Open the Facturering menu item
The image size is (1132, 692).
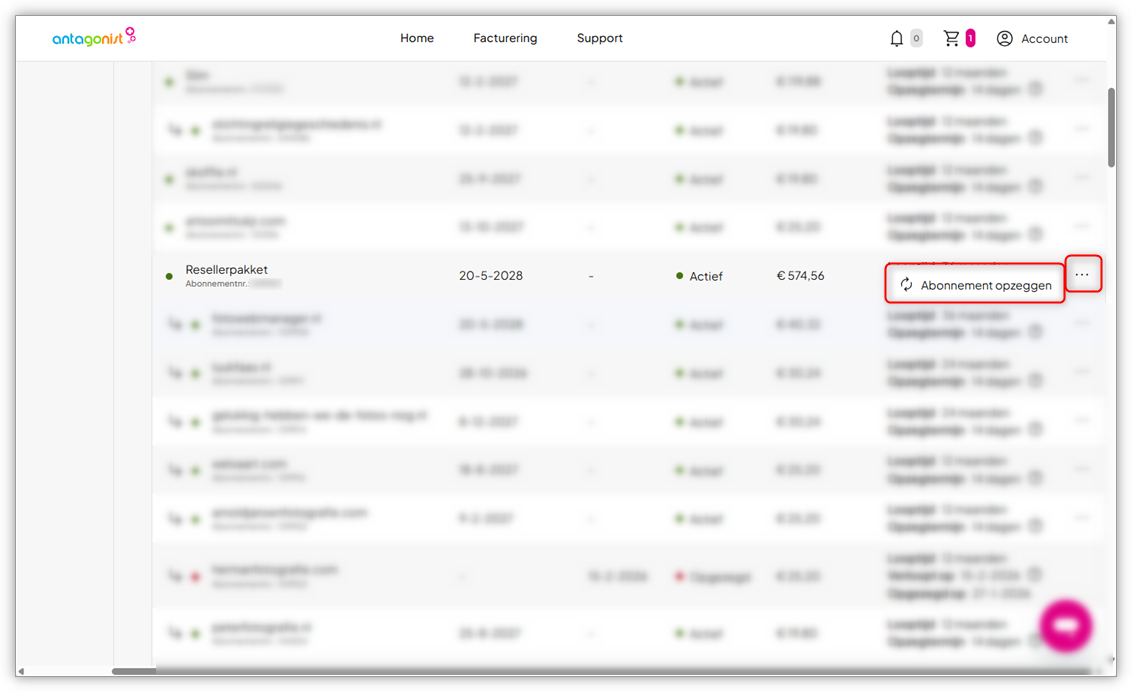505,38
